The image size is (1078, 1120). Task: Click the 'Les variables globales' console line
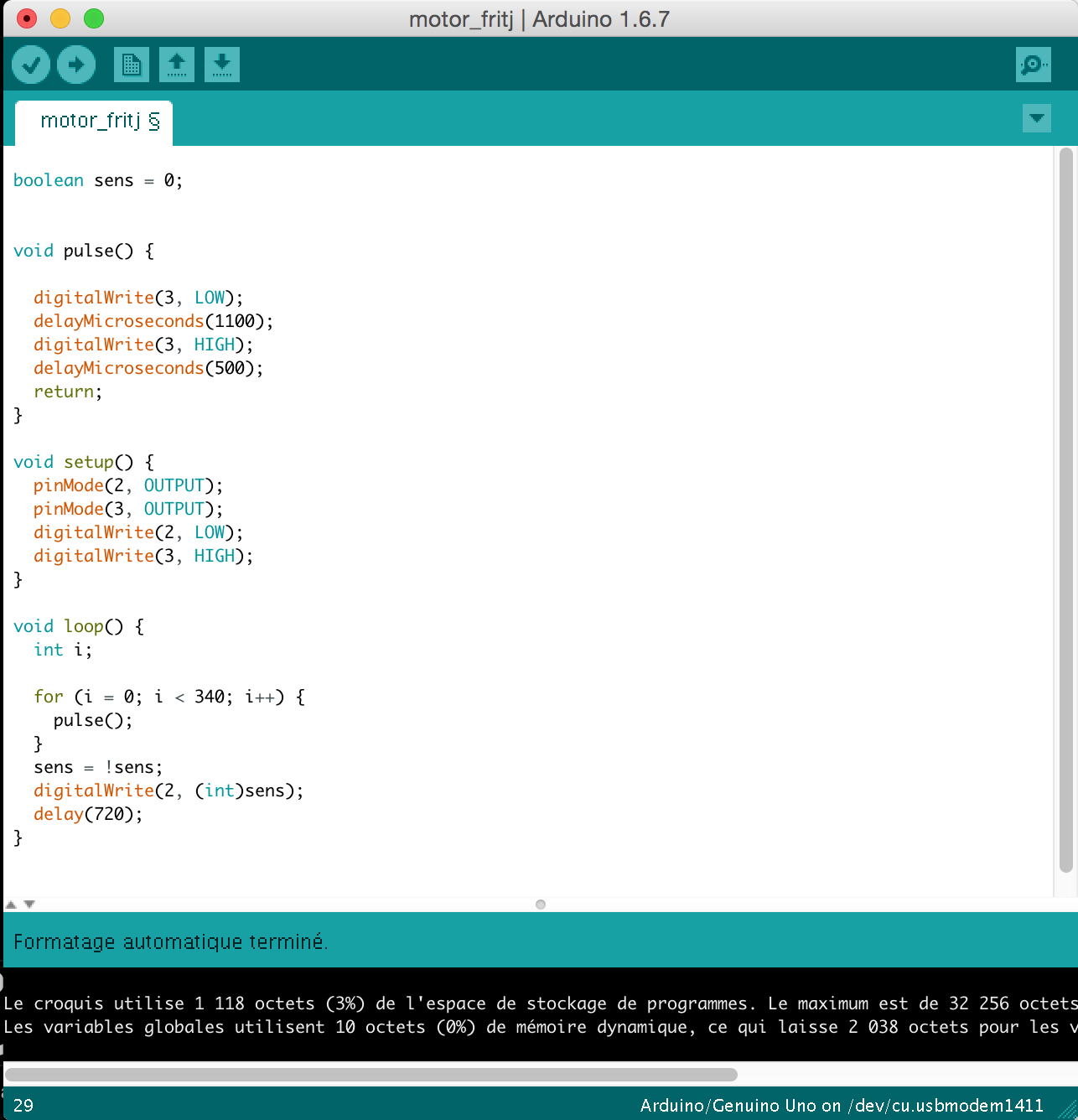tap(541, 1027)
